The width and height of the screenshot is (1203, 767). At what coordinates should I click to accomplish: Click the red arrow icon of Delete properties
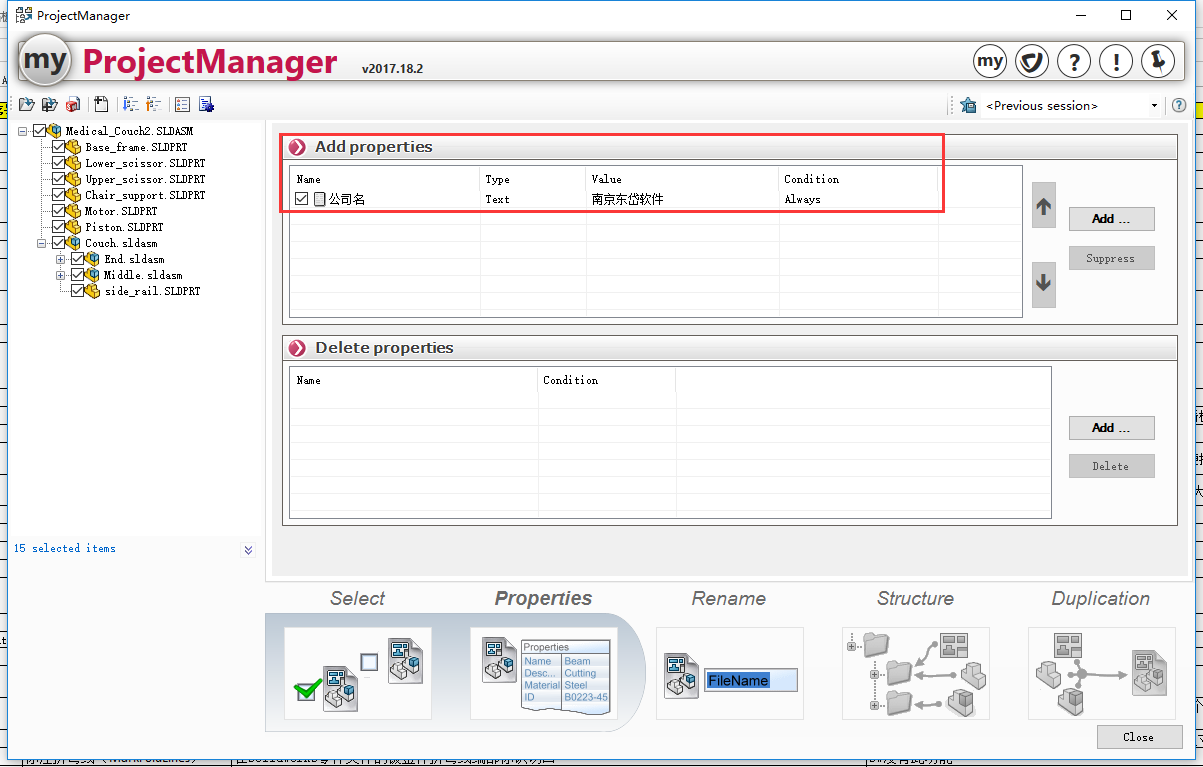click(x=297, y=348)
